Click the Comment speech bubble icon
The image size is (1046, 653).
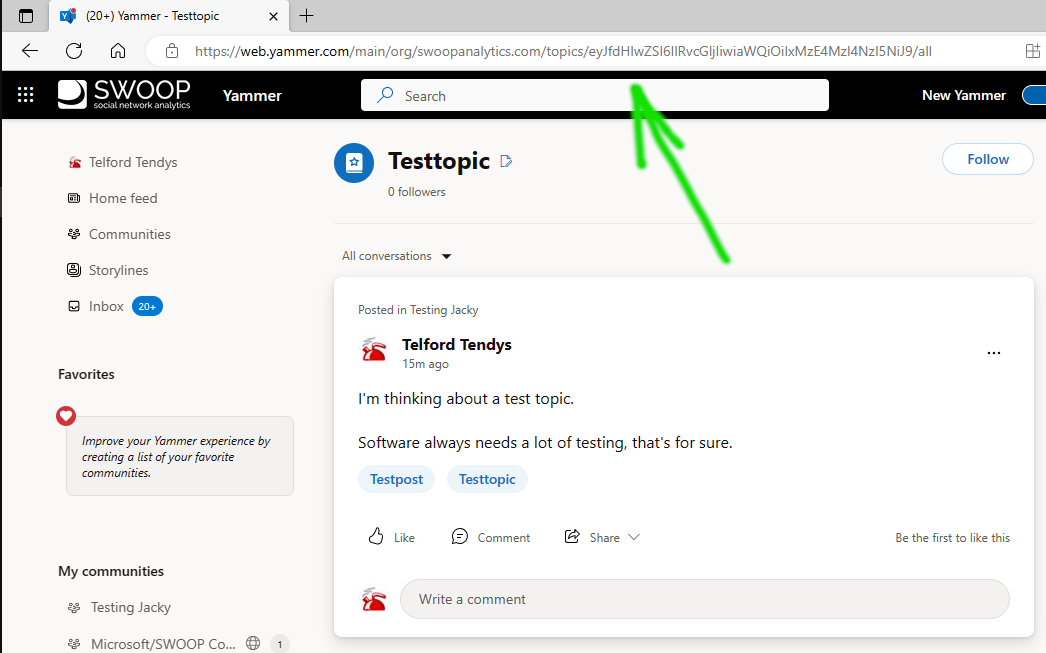tap(460, 537)
